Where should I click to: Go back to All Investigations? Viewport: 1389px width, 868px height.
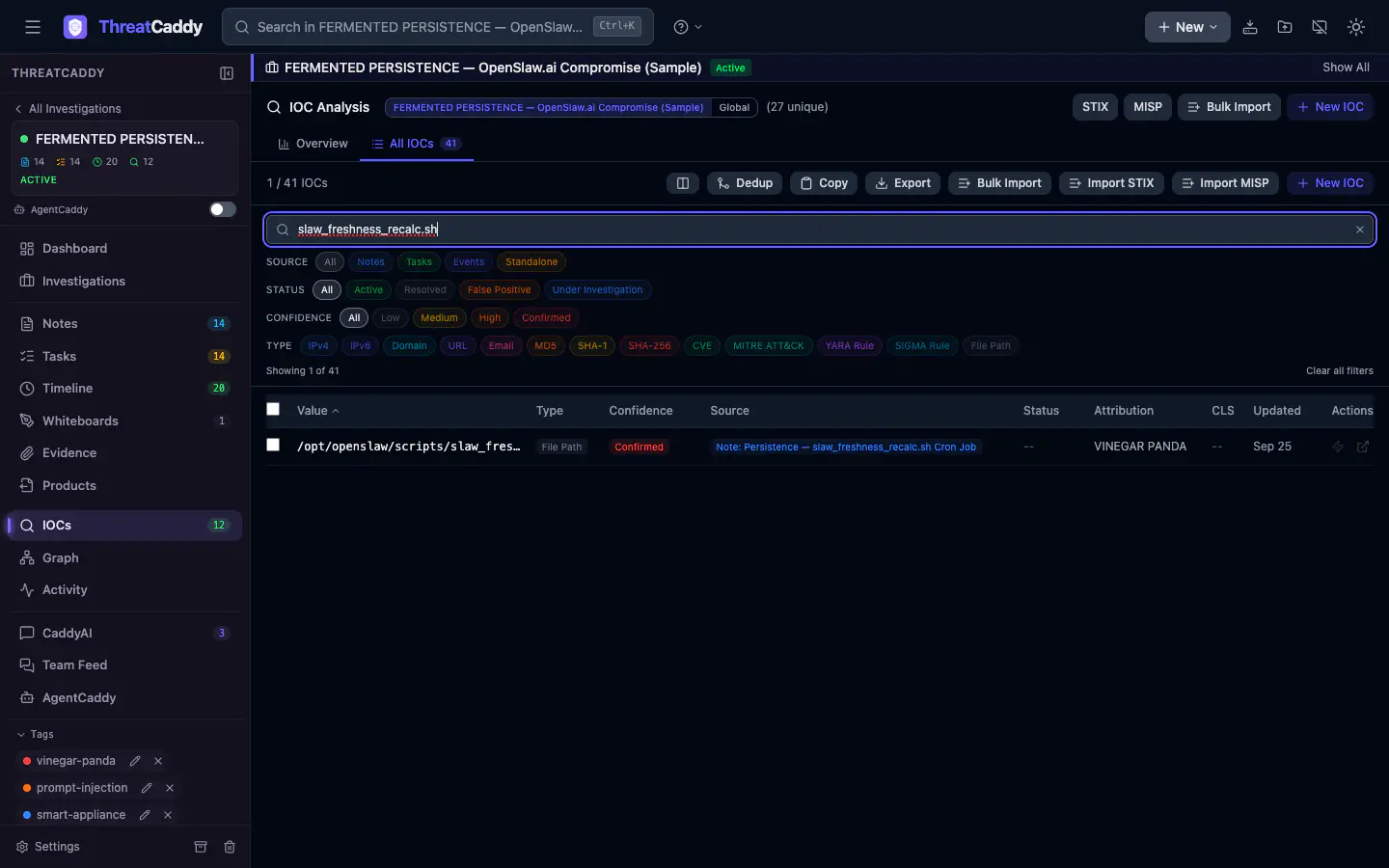(x=68, y=109)
